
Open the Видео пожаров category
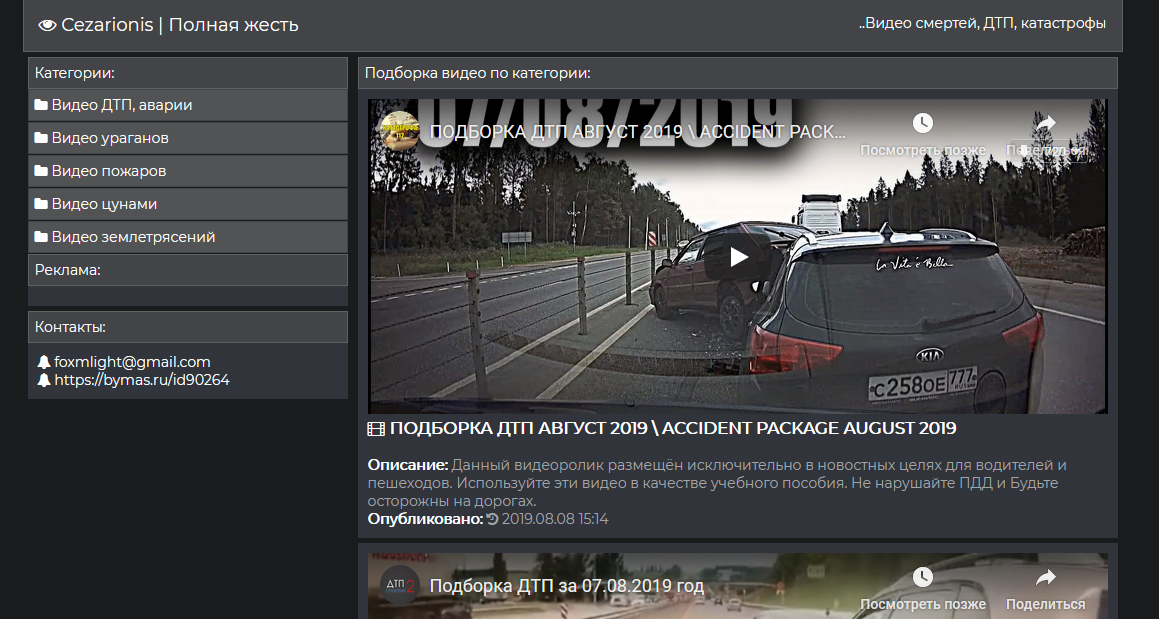pyautogui.click(x=108, y=171)
